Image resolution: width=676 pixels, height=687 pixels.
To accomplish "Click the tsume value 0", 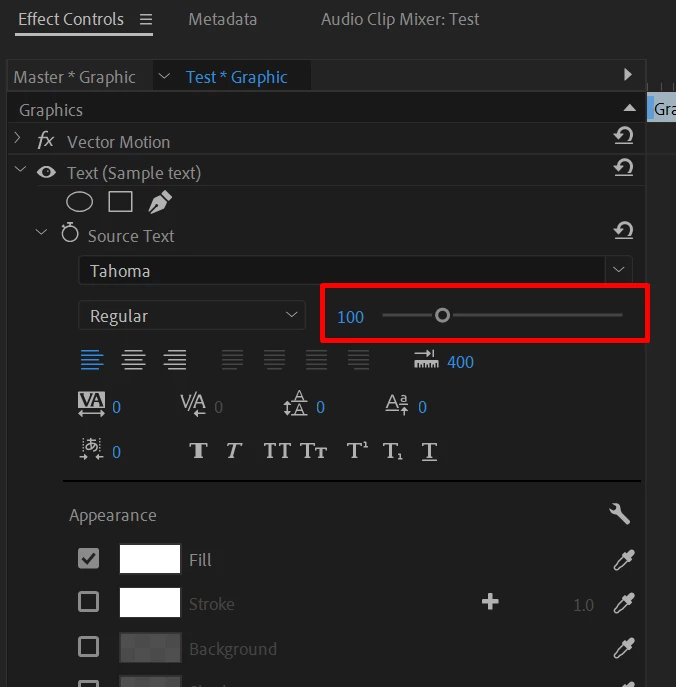I will click(x=116, y=452).
